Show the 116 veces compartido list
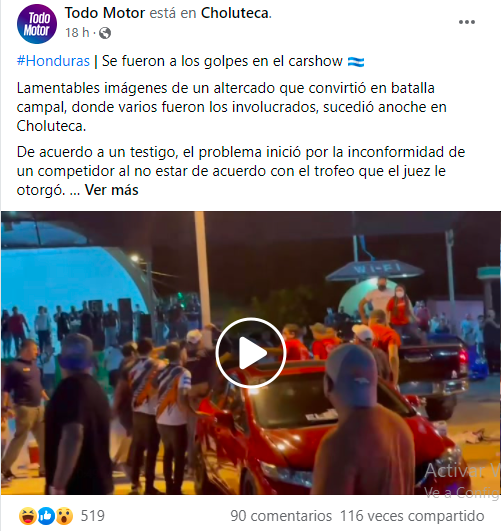The width and height of the screenshot is (501, 531). pyautogui.click(x=412, y=516)
